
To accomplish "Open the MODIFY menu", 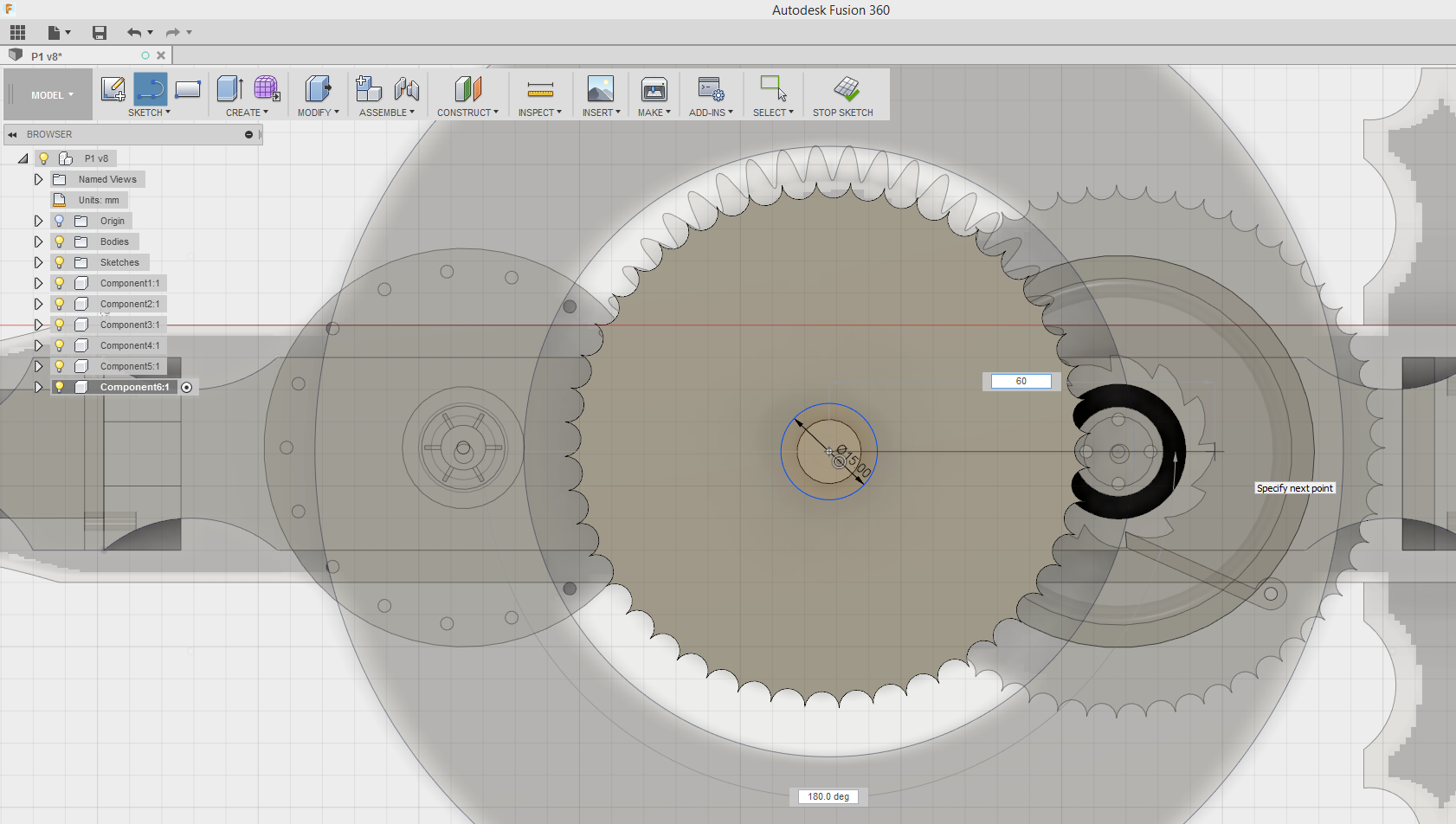I will (318, 113).
